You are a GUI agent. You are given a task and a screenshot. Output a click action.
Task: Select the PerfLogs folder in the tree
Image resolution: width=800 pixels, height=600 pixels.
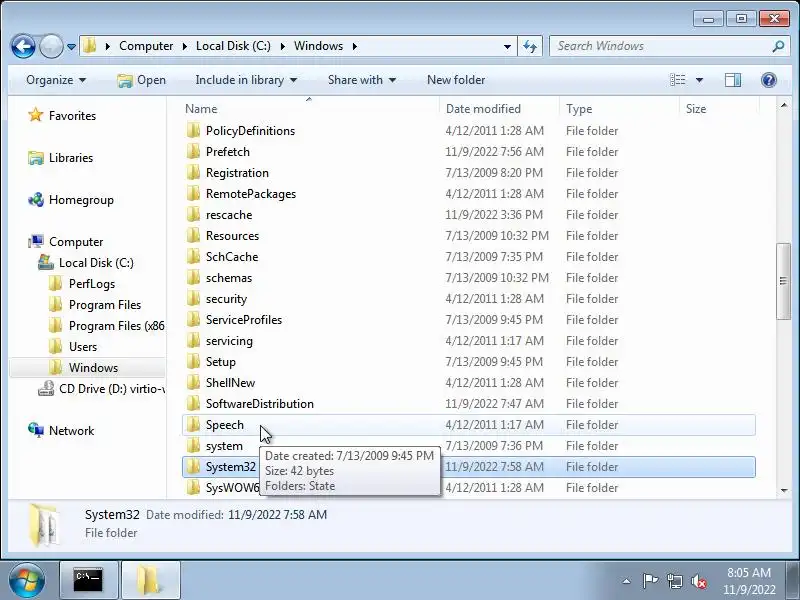[82, 284]
